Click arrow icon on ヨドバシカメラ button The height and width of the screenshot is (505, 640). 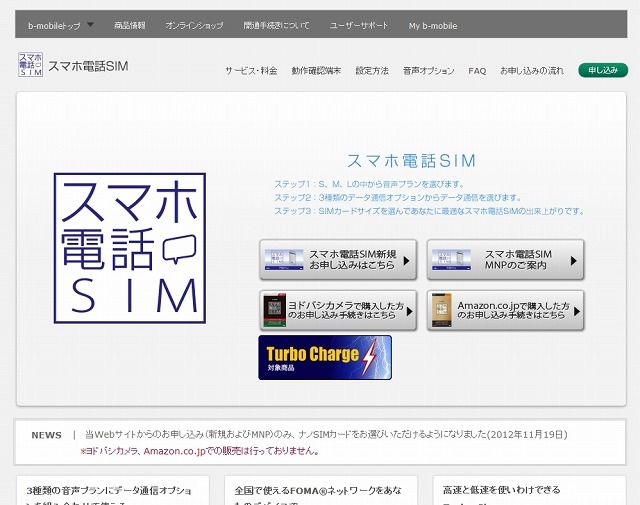pyautogui.click(x=409, y=311)
